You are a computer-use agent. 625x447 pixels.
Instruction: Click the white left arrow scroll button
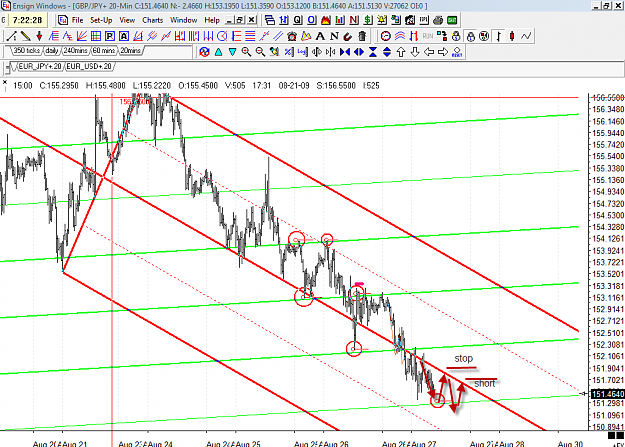(x=429, y=52)
